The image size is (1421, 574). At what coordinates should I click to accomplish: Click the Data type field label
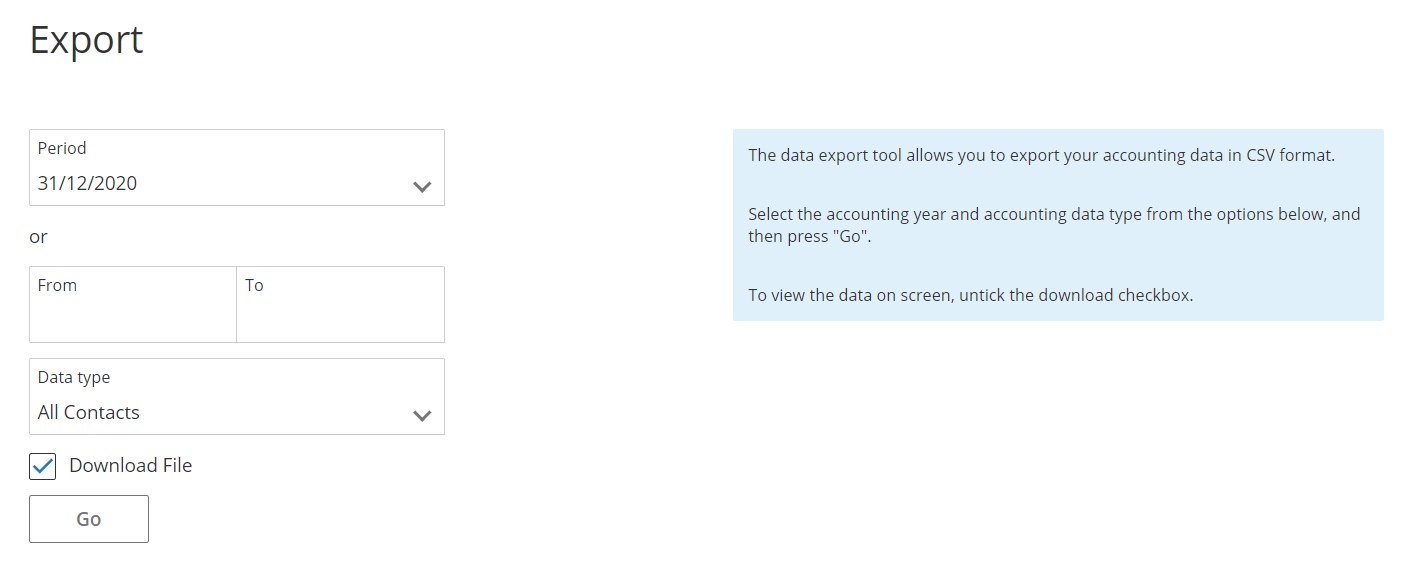[74, 377]
